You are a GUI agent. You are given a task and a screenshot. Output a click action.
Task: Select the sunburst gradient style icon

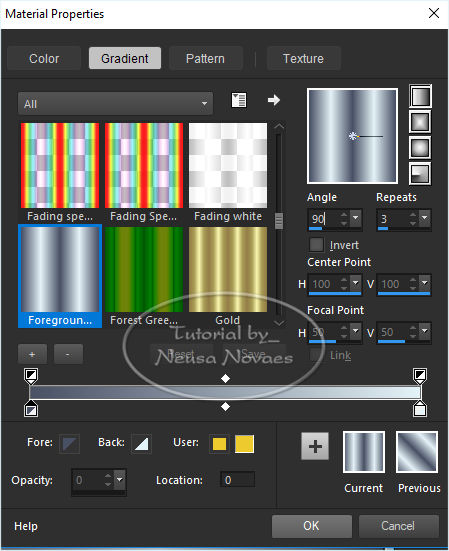[x=420, y=148]
